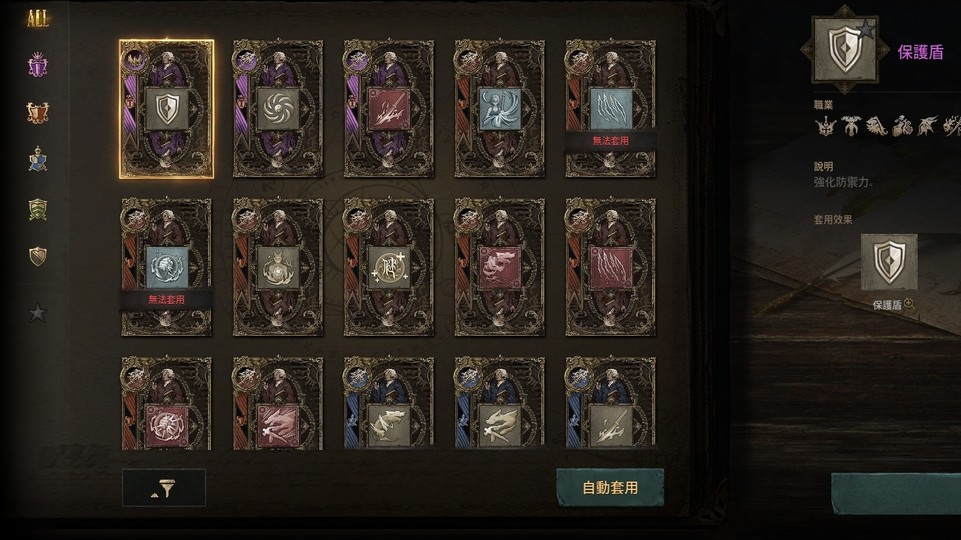
Task: Filter by red crest rarity icon
Action: pos(37,112)
